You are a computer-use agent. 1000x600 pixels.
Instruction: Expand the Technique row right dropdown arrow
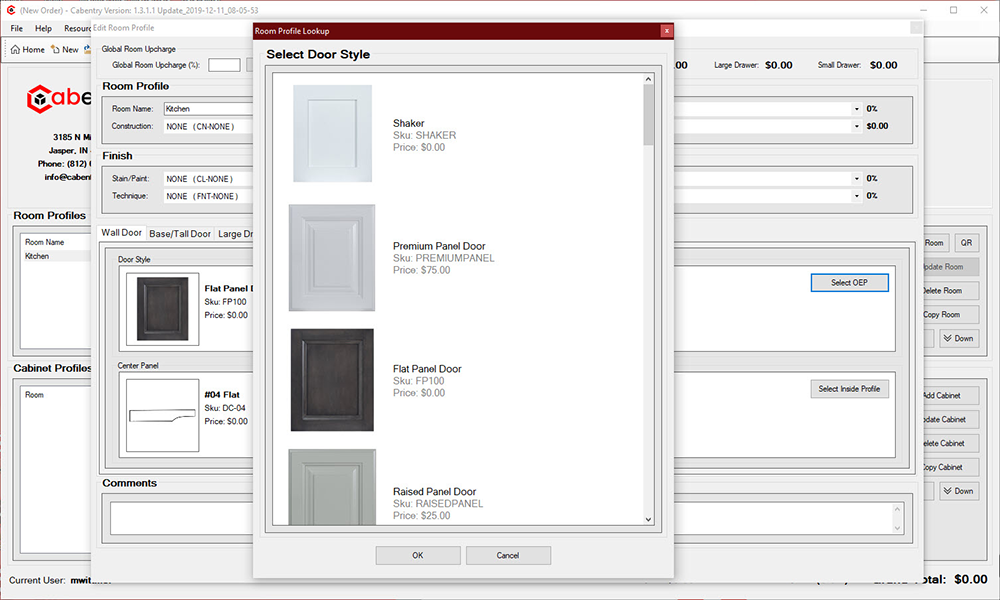(857, 196)
